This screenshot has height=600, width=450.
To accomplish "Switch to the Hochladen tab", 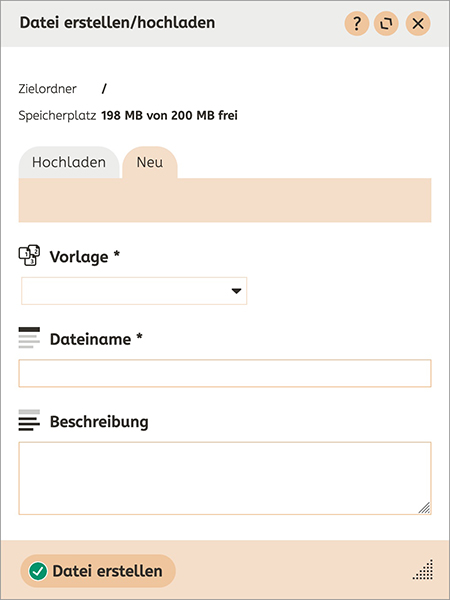I will click(x=69, y=162).
